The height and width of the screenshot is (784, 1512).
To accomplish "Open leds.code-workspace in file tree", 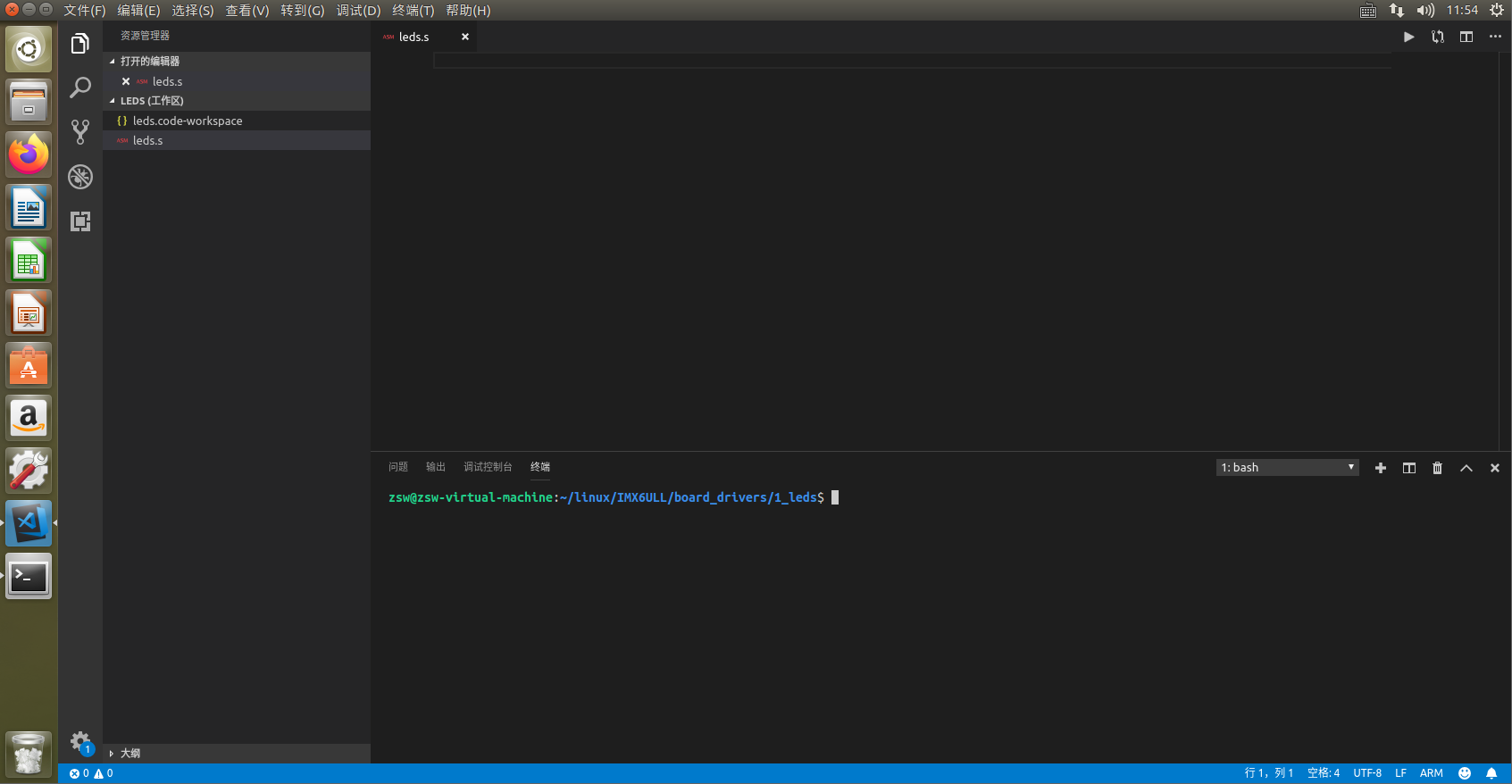I will click(237, 121).
